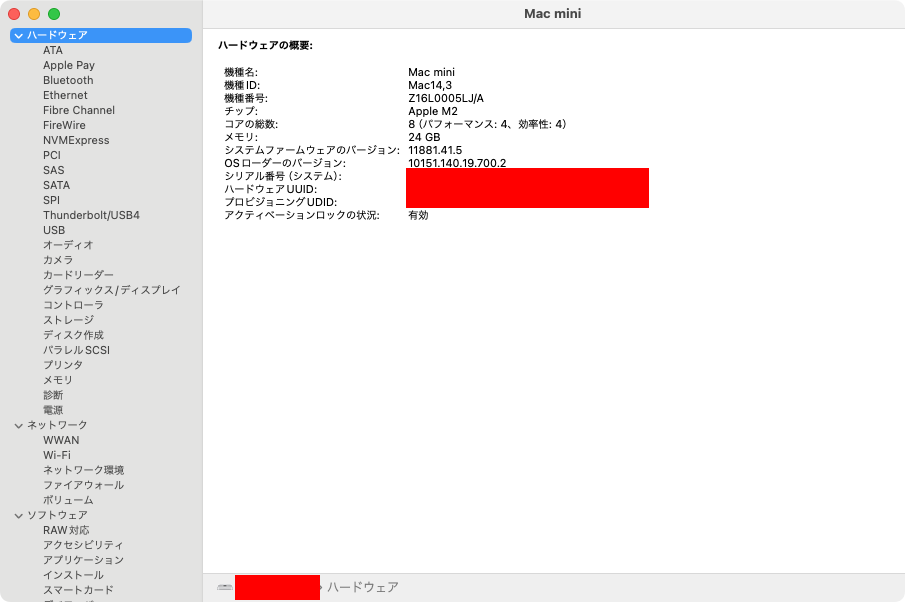905x602 pixels.
Task: Open the グラフィックス/ディスプレイ section
Action: click(110, 290)
